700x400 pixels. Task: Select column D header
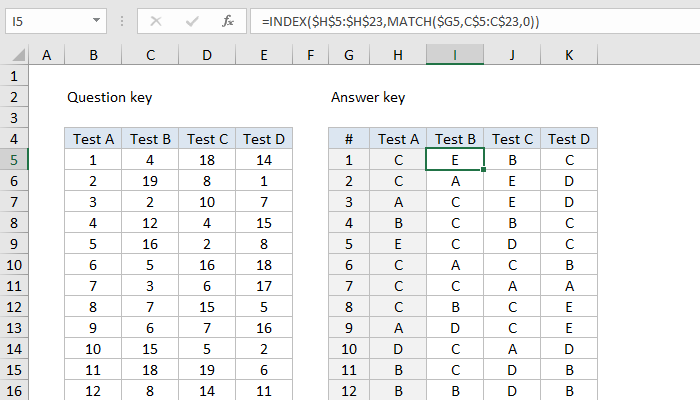click(207, 55)
